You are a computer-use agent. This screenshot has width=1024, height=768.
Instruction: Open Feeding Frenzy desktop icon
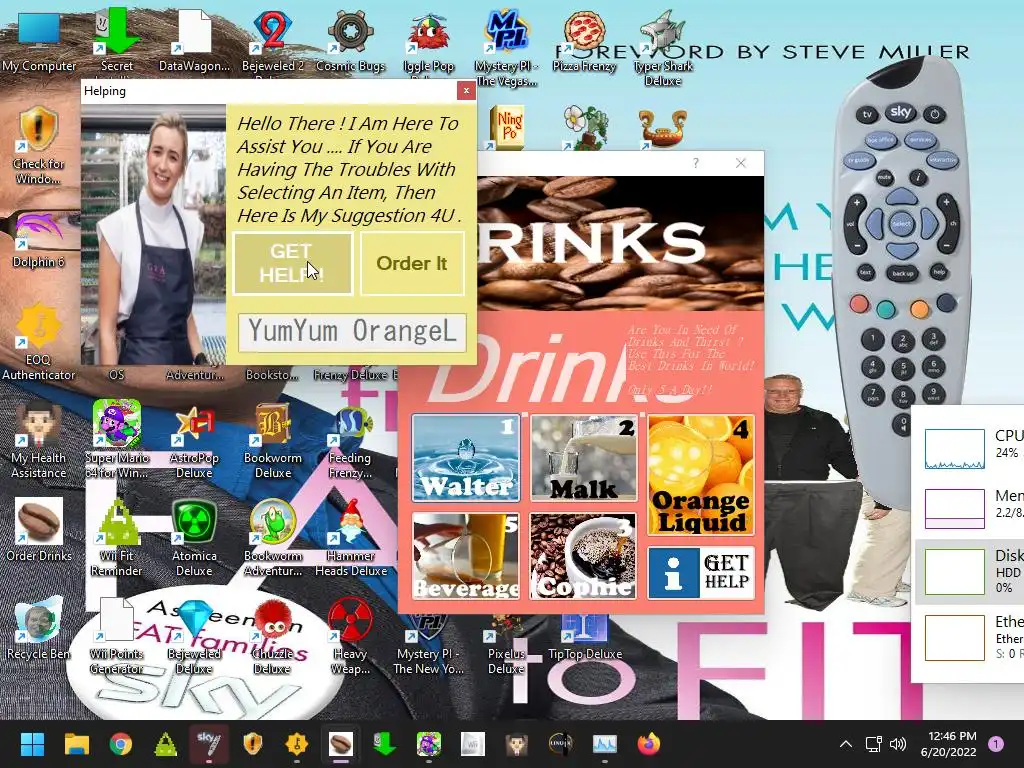(350, 439)
